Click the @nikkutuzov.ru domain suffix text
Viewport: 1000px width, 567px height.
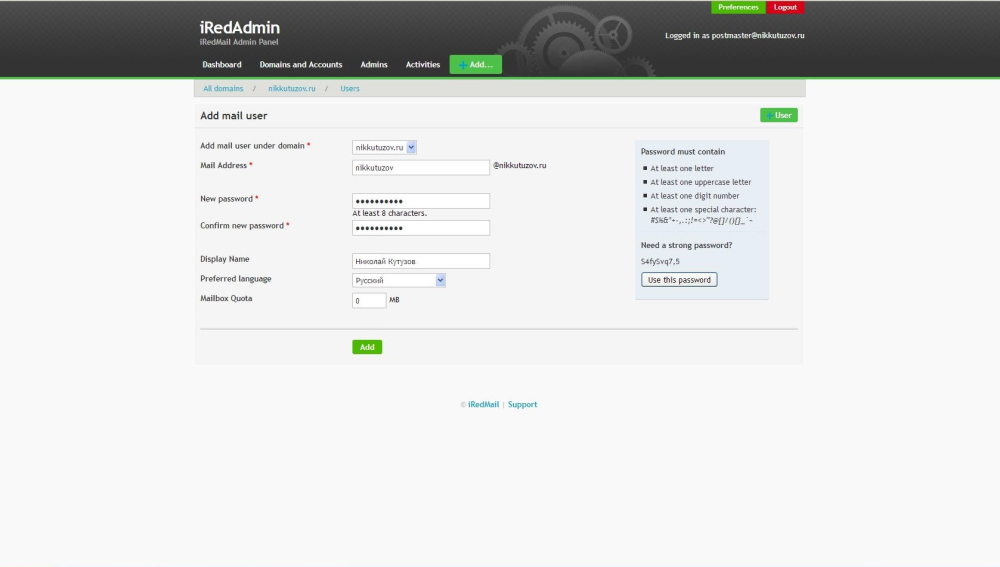pos(519,165)
